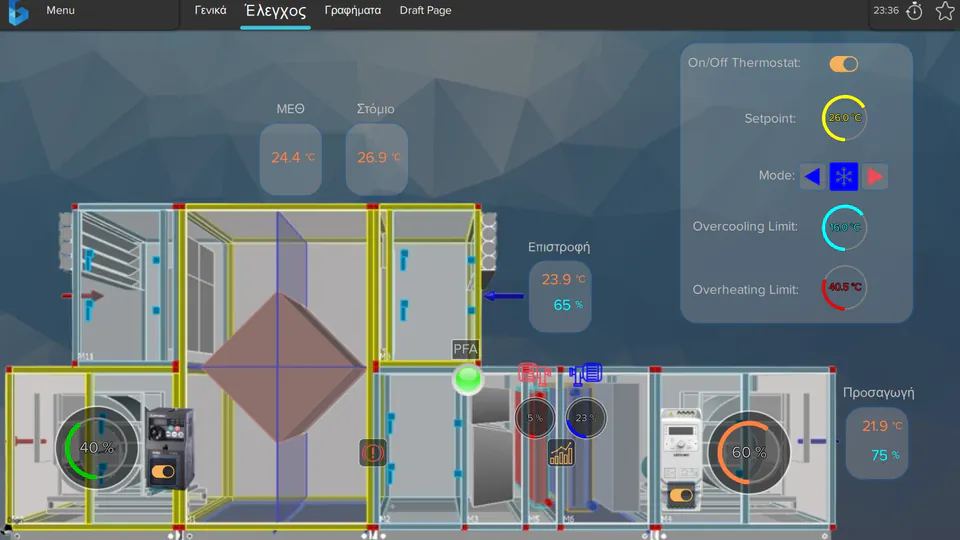Open the bar chart trends icon
Image resolution: width=960 pixels, height=540 pixels.
(561, 454)
